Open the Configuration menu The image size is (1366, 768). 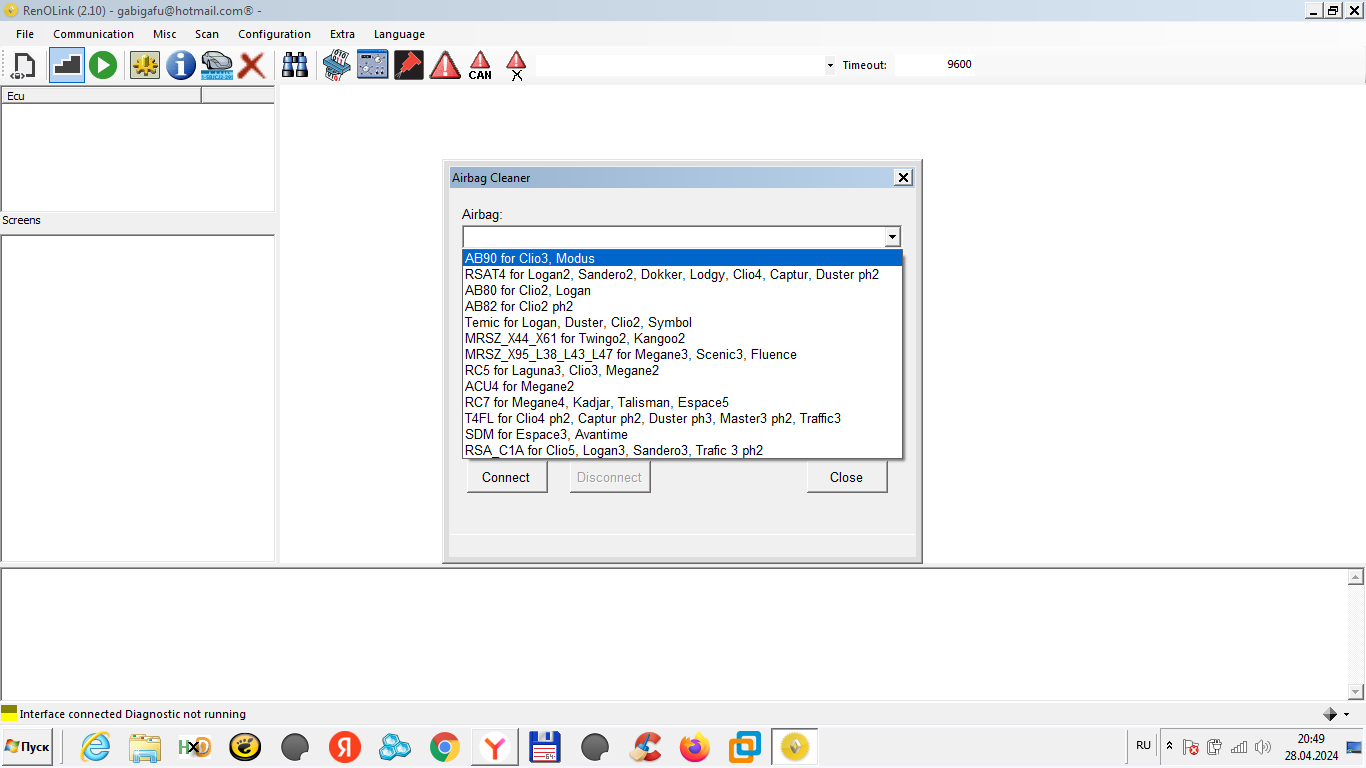pos(274,34)
